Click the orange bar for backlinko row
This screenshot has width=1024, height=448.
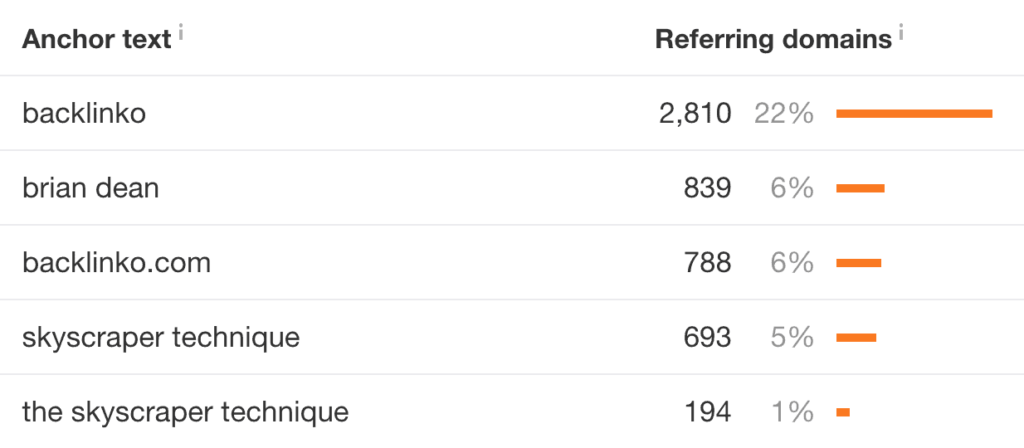tap(914, 114)
